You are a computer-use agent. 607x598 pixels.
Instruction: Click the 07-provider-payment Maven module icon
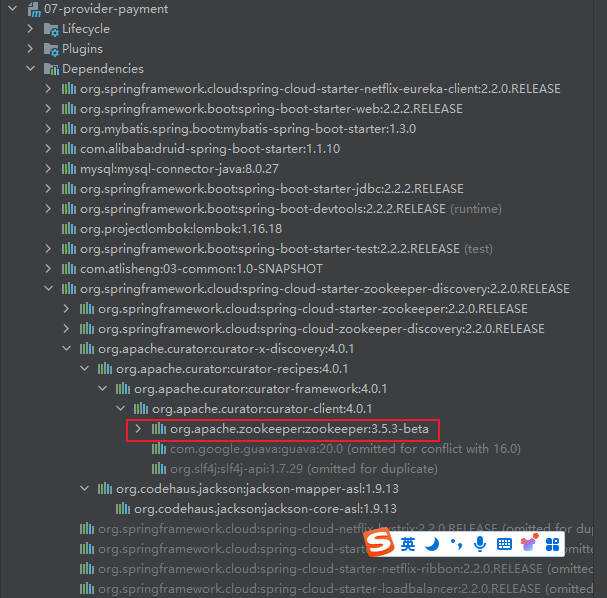34,9
